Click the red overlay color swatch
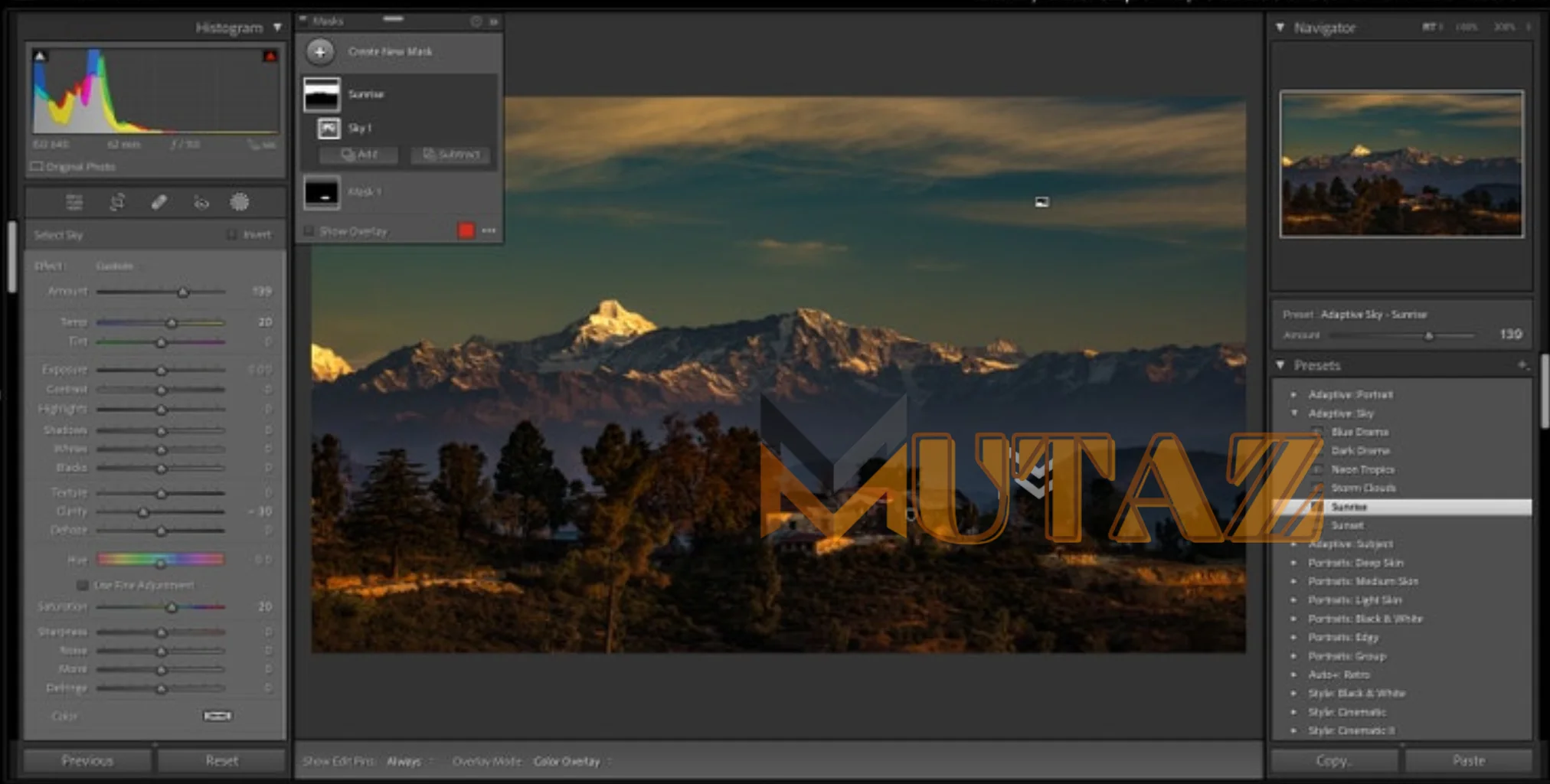The width and height of the screenshot is (1550, 784). pos(466,230)
